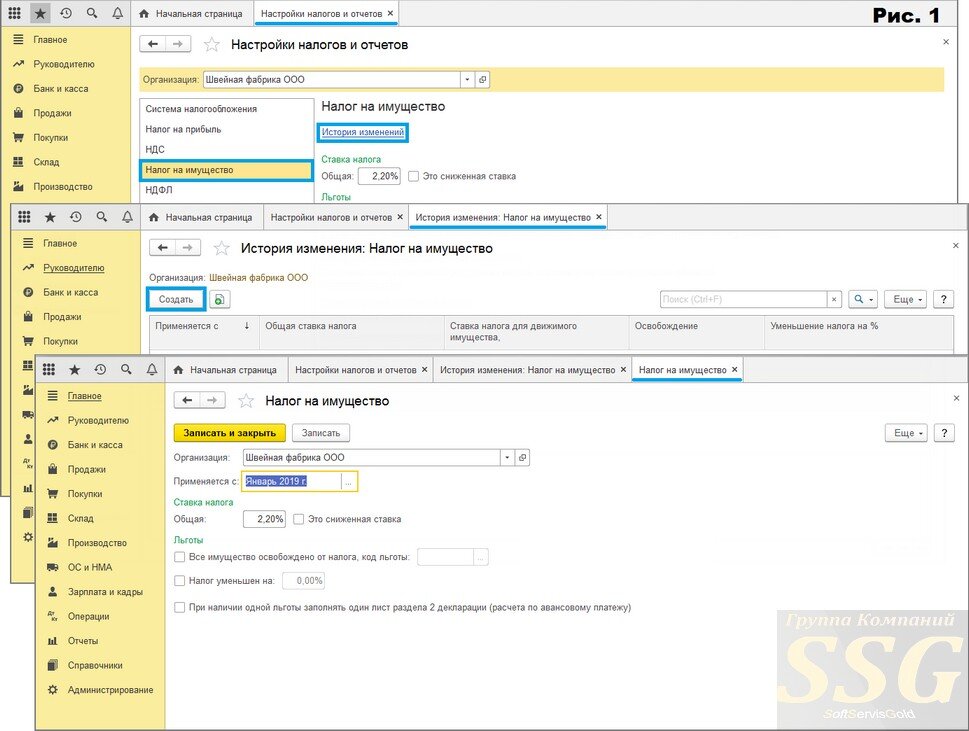Image resolution: width=969 pixels, height=731 pixels.
Task: Expand Организация dropdown in front form
Action: click(x=507, y=458)
